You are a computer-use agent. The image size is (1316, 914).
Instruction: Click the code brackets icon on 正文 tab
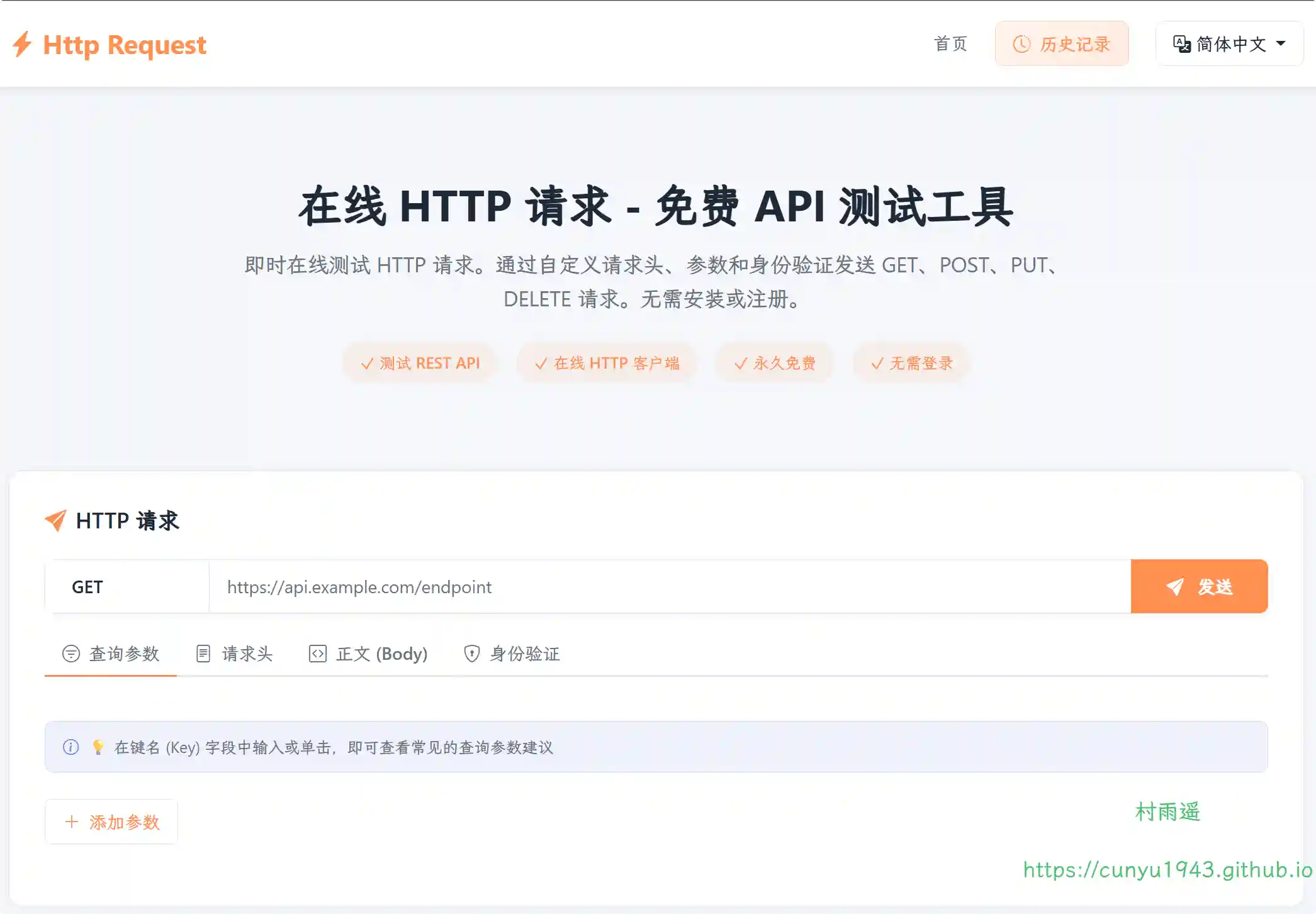click(318, 654)
